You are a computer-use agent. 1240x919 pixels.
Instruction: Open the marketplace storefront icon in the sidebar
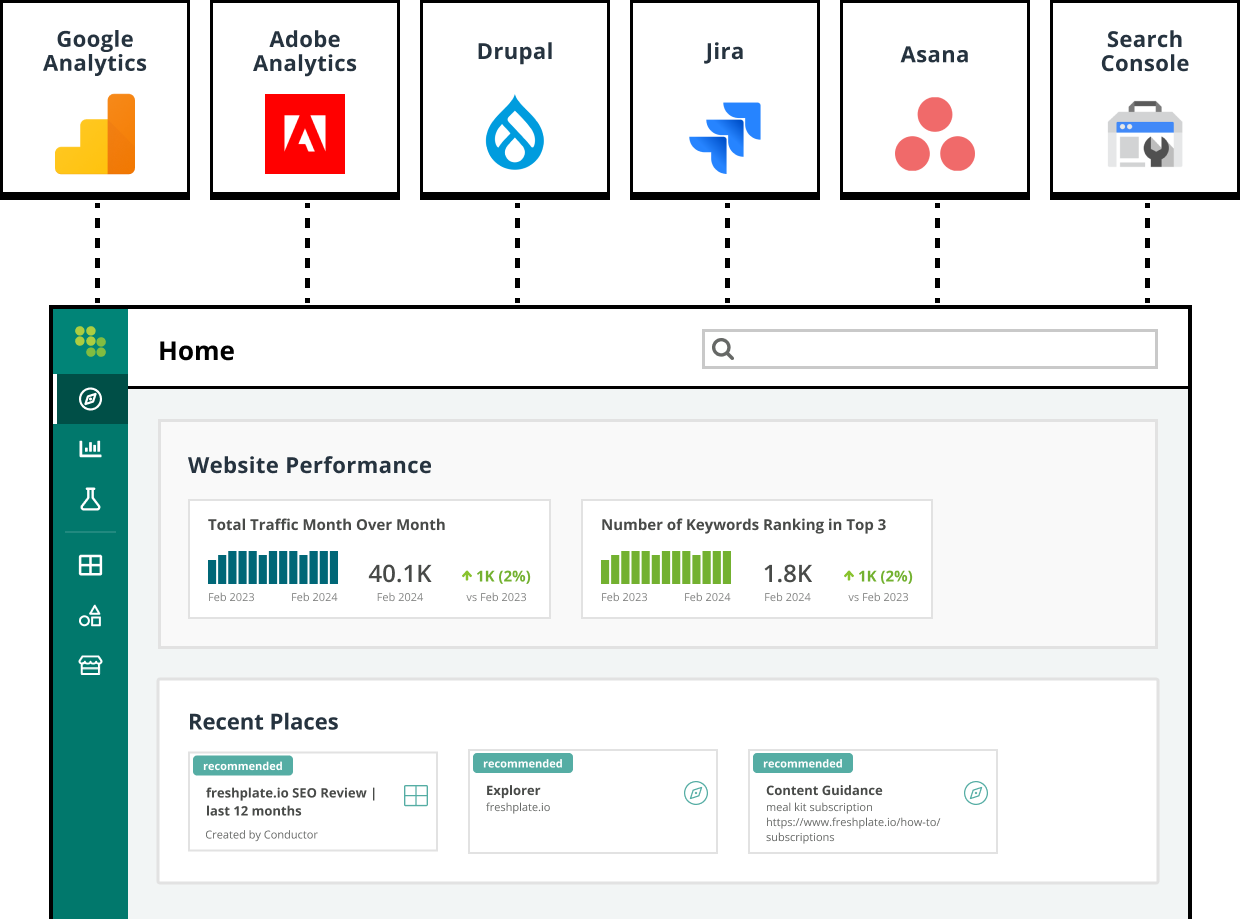[89, 664]
